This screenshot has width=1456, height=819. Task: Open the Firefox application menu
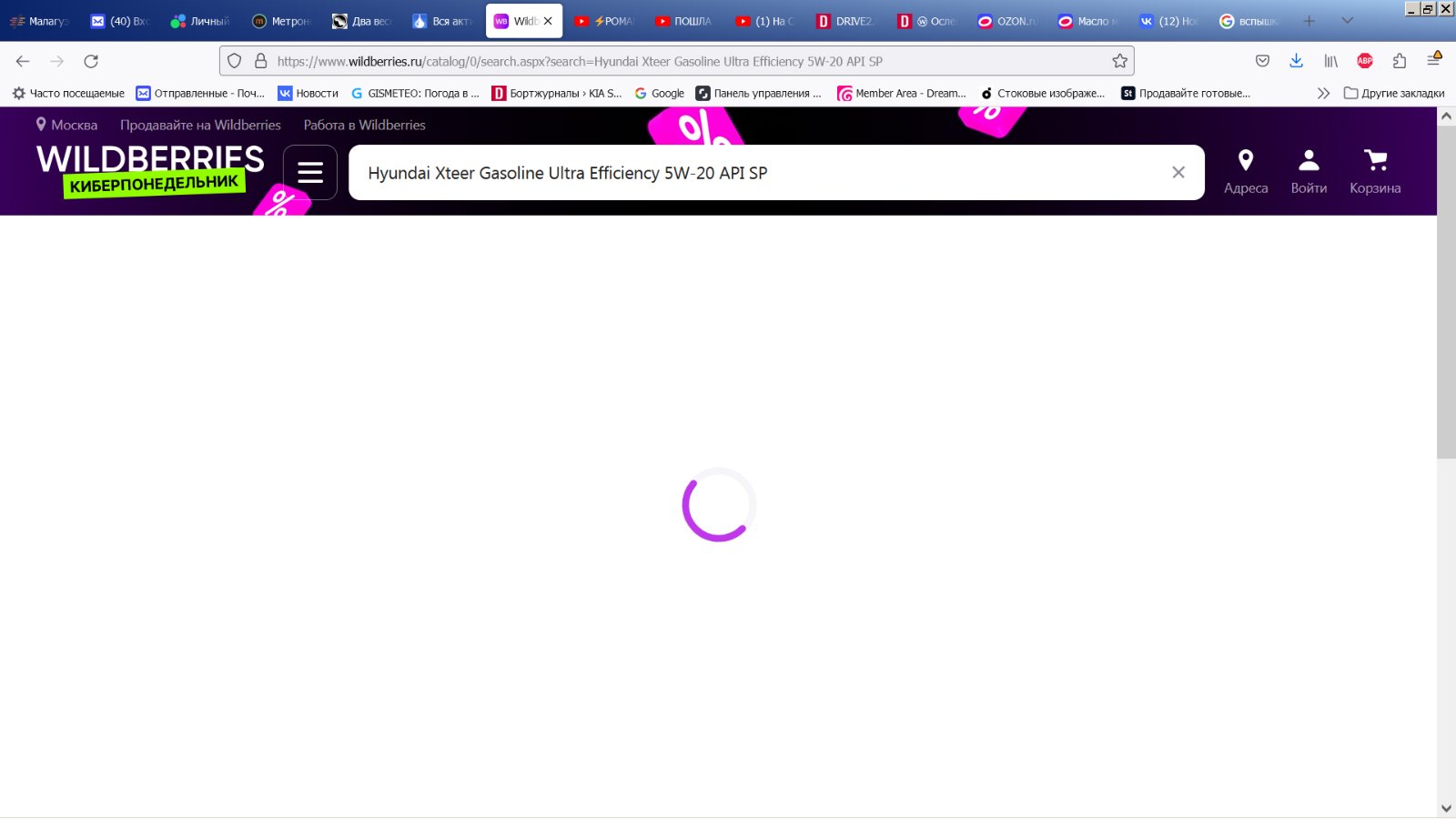(1434, 60)
